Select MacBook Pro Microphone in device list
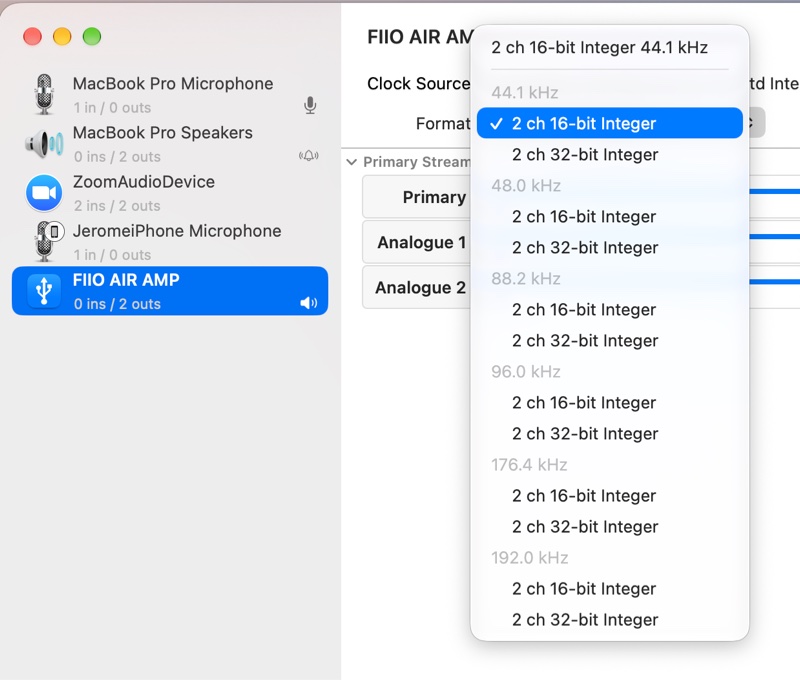 click(x=170, y=94)
